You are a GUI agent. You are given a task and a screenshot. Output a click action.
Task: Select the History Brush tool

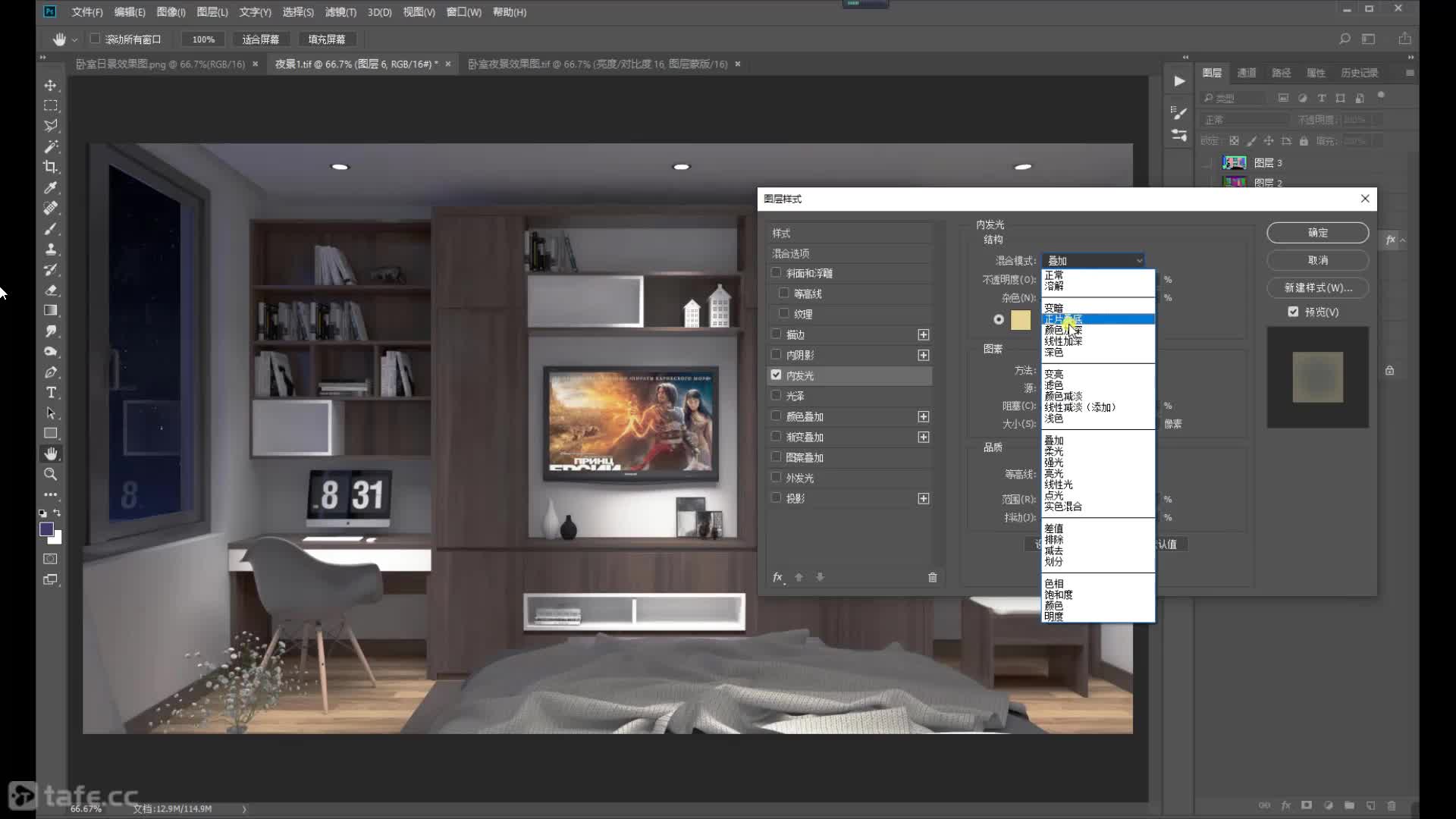coord(51,269)
